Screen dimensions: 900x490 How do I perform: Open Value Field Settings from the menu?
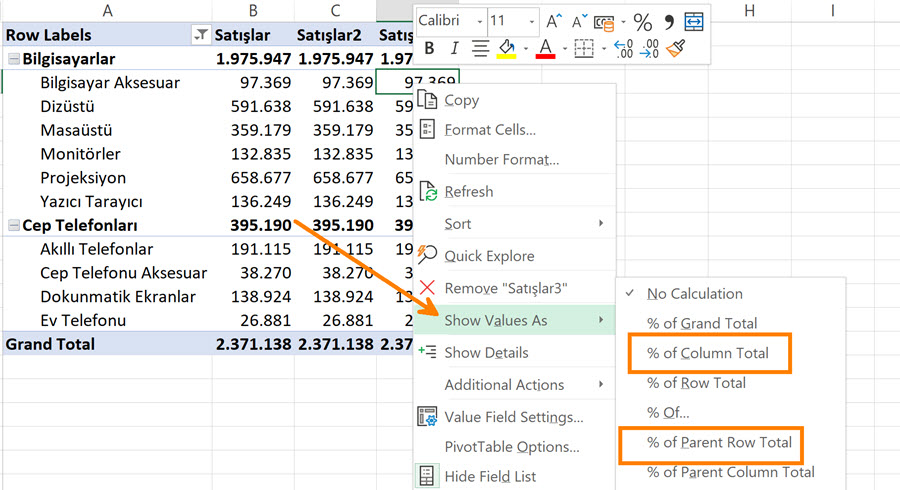[x=514, y=417]
